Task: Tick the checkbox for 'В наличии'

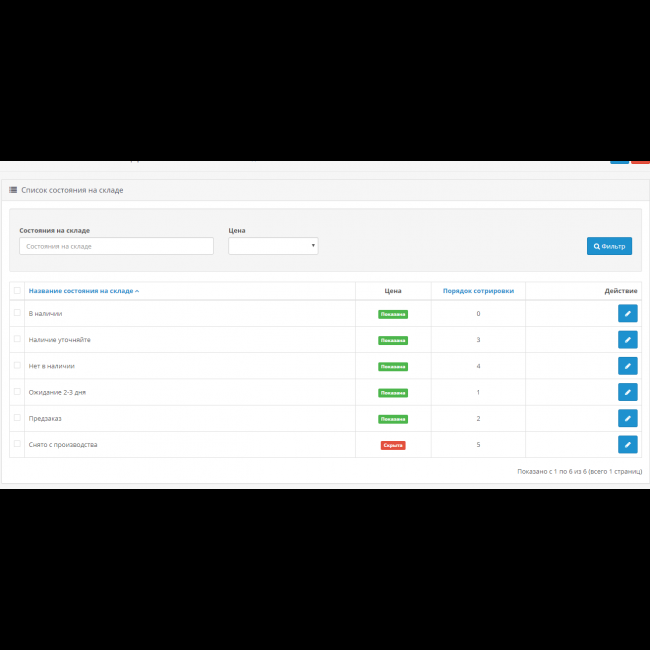Action: click(17, 313)
